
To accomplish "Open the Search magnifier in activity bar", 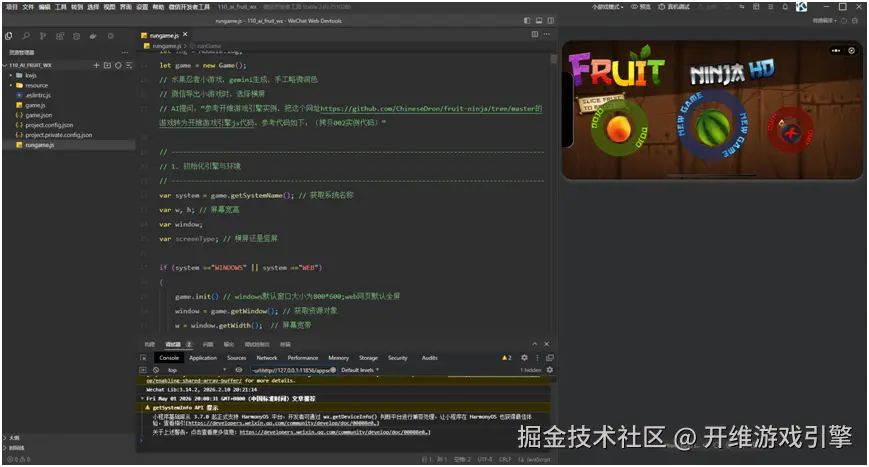I will click(26, 36).
